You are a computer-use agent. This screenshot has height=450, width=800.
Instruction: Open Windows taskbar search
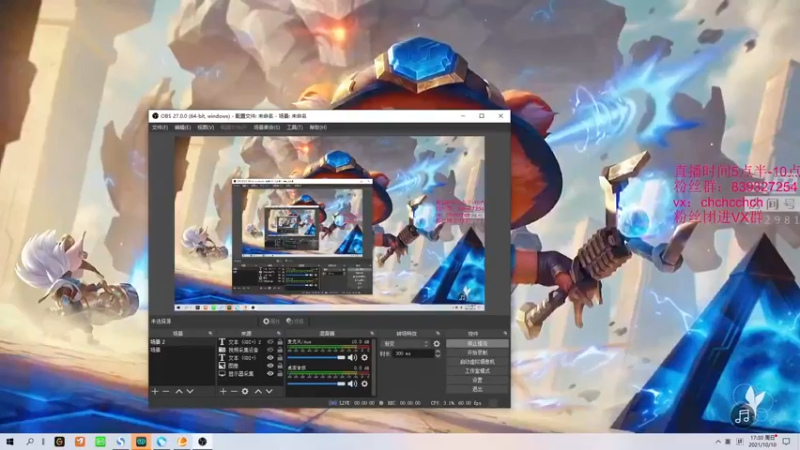30,441
